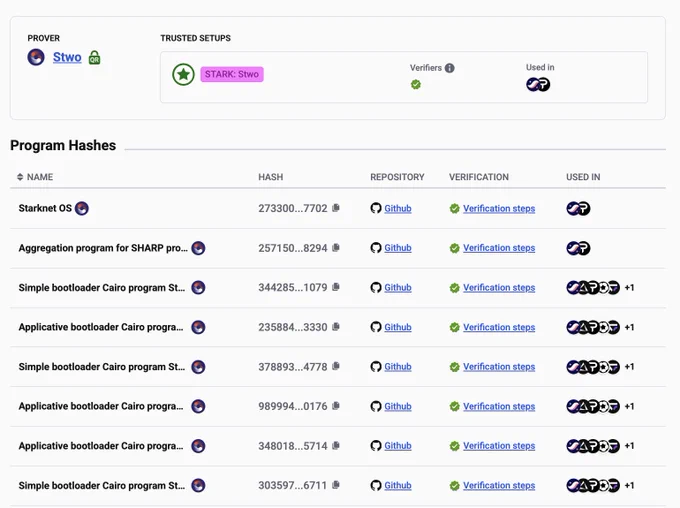Click Used In project icons for Starknet OS
Screen dimensions: 680x508
pyautogui.click(x=578, y=209)
